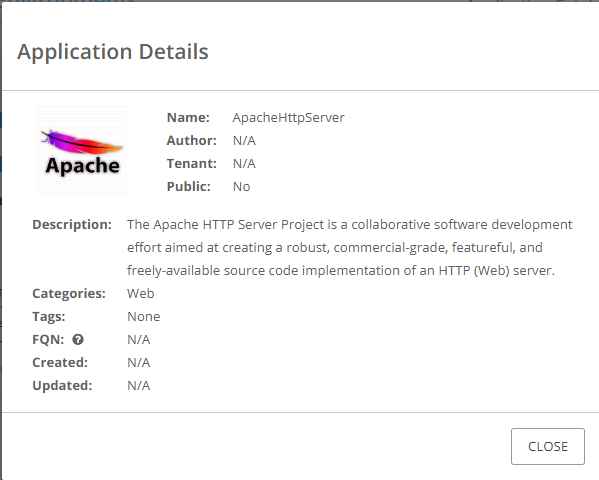Click the Description label
This screenshot has height=480, width=599.
tap(72, 224)
